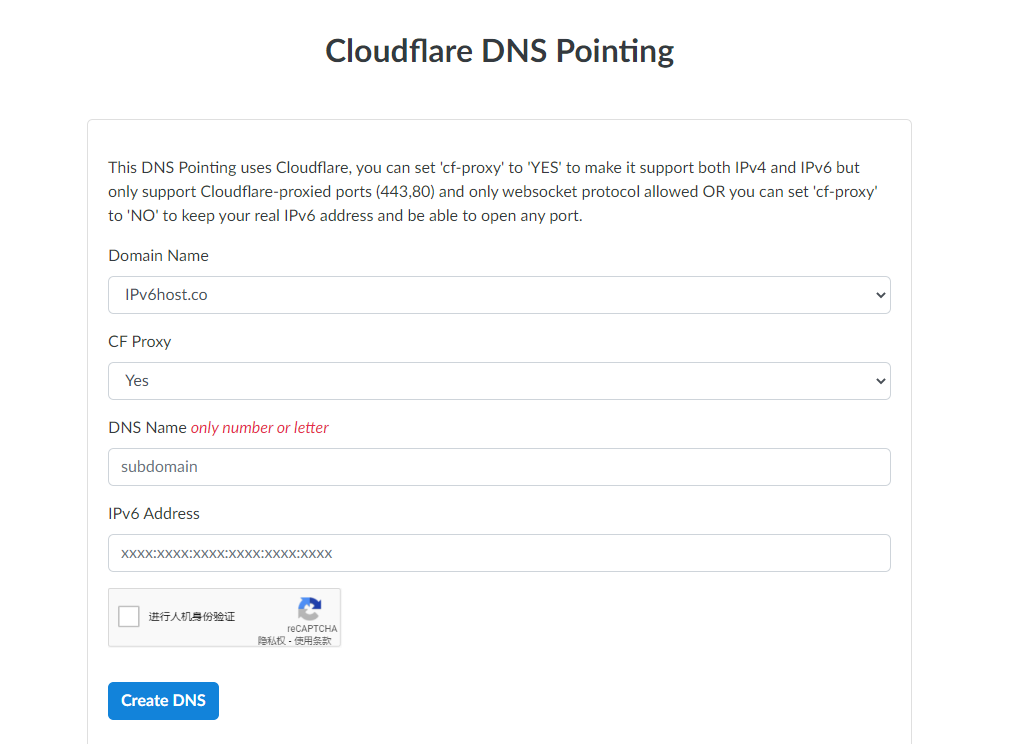Click the Domain Name select chevron arrow
The width and height of the screenshot is (1009, 744).
[880, 295]
